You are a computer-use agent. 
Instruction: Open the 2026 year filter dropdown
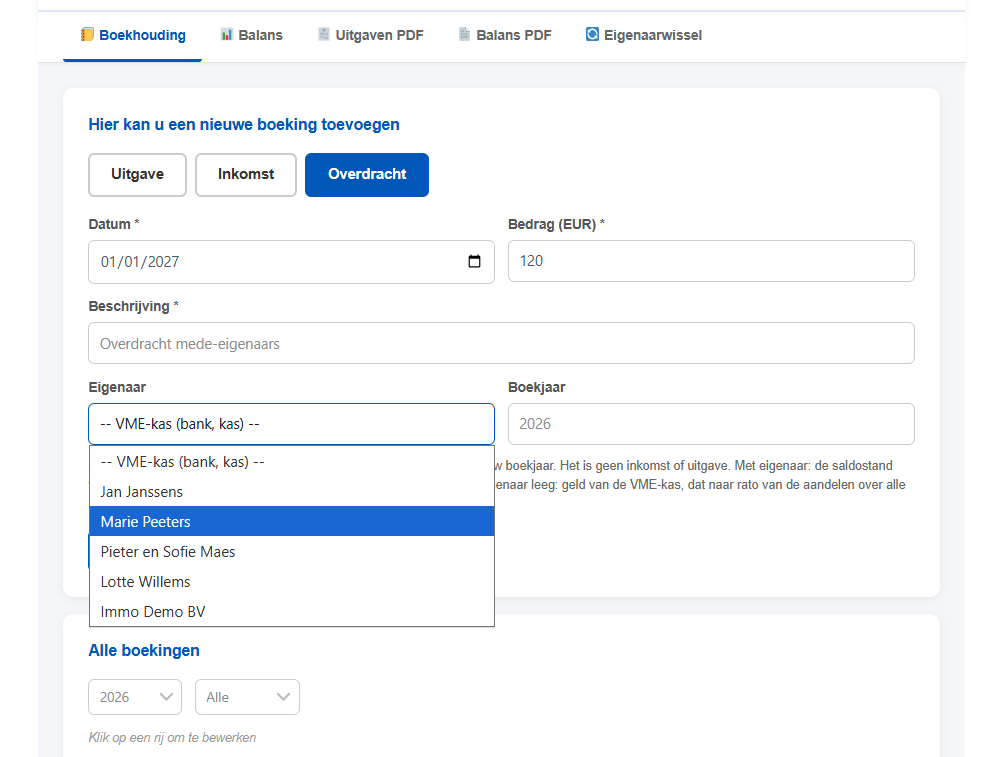[x=135, y=697]
